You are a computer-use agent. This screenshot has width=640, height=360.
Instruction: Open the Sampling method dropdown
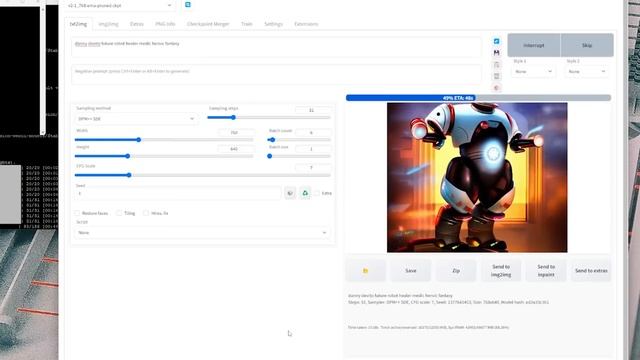[136, 119]
